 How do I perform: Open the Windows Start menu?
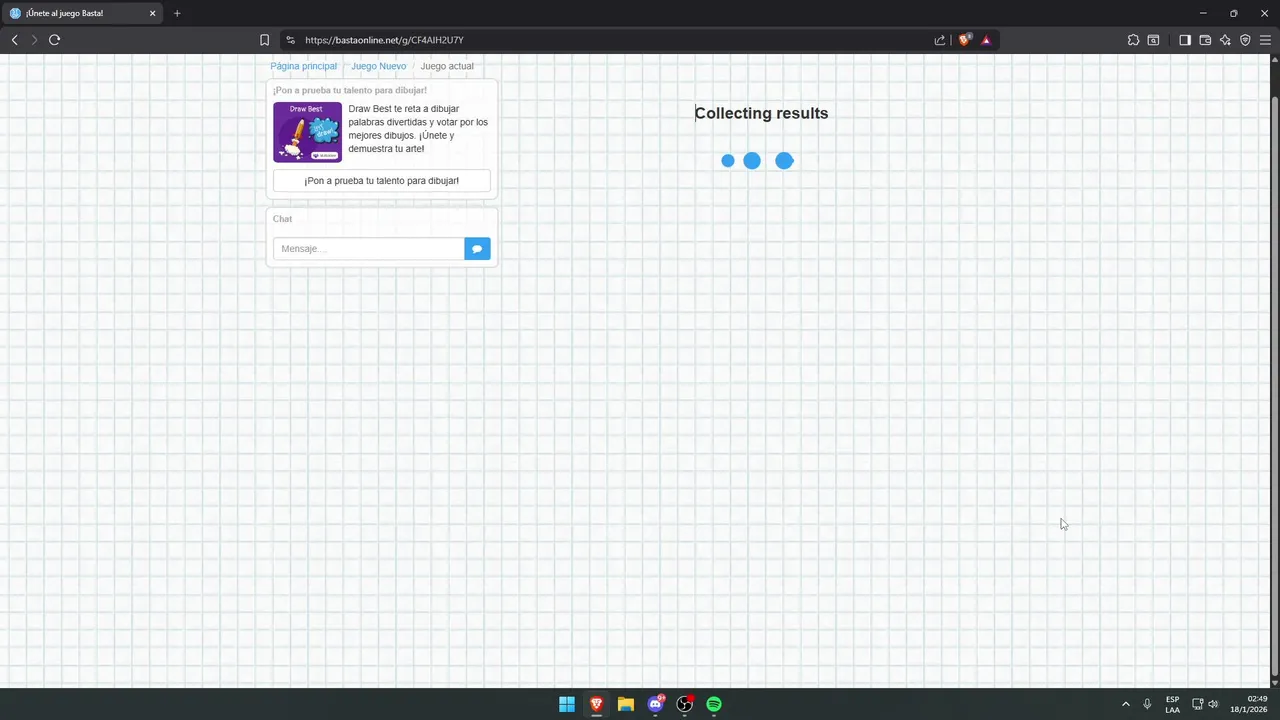point(567,704)
